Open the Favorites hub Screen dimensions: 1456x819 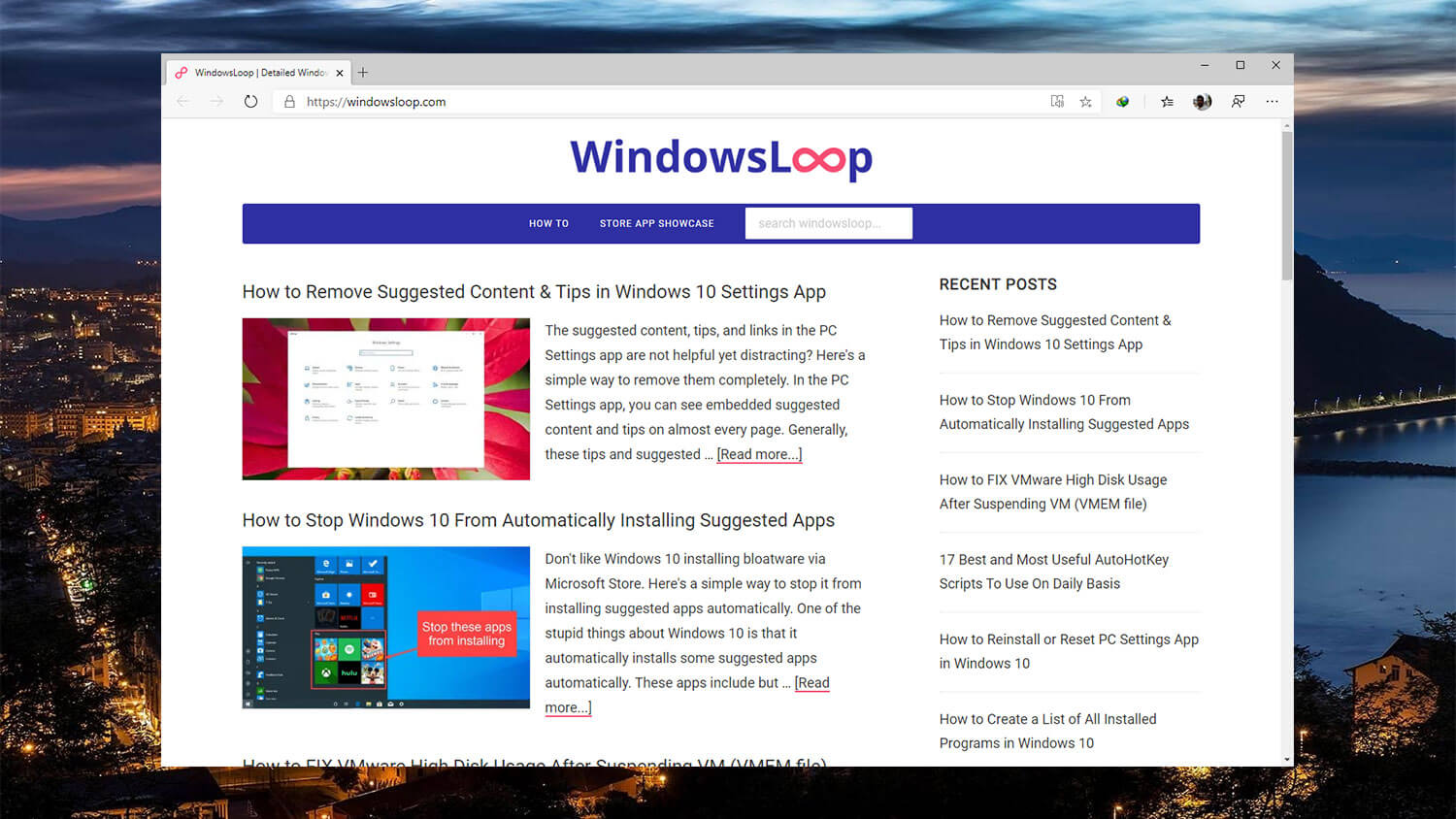coord(1166,101)
